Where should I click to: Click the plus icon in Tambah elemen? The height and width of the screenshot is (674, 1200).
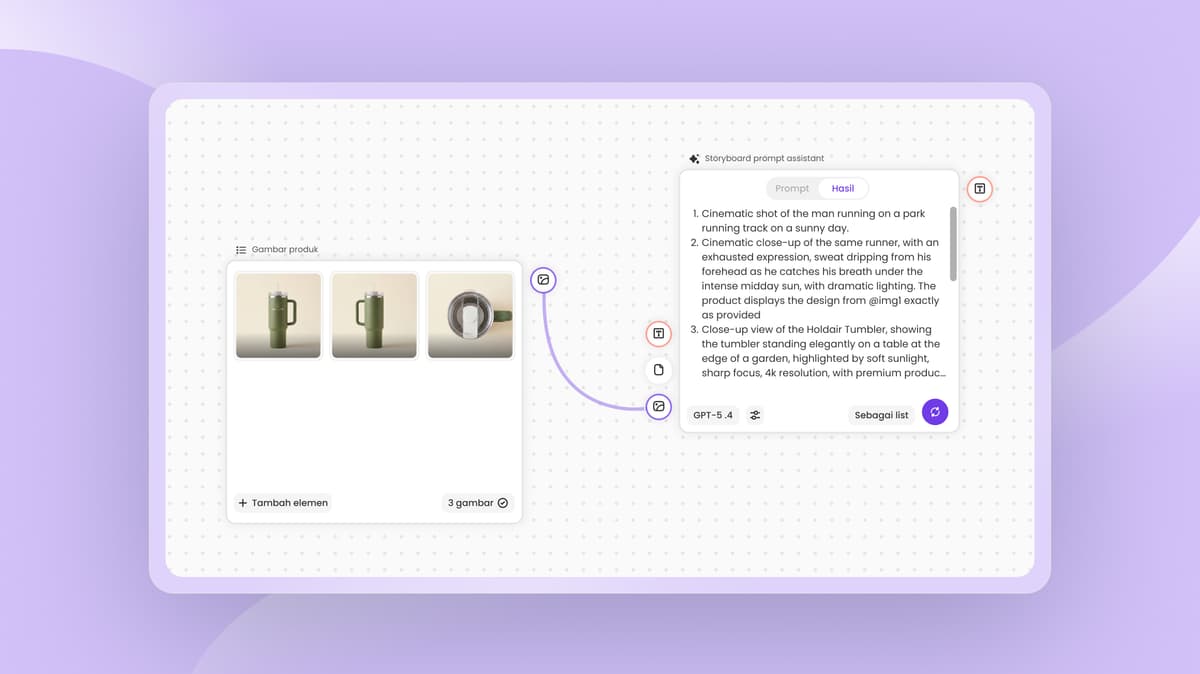tap(243, 503)
